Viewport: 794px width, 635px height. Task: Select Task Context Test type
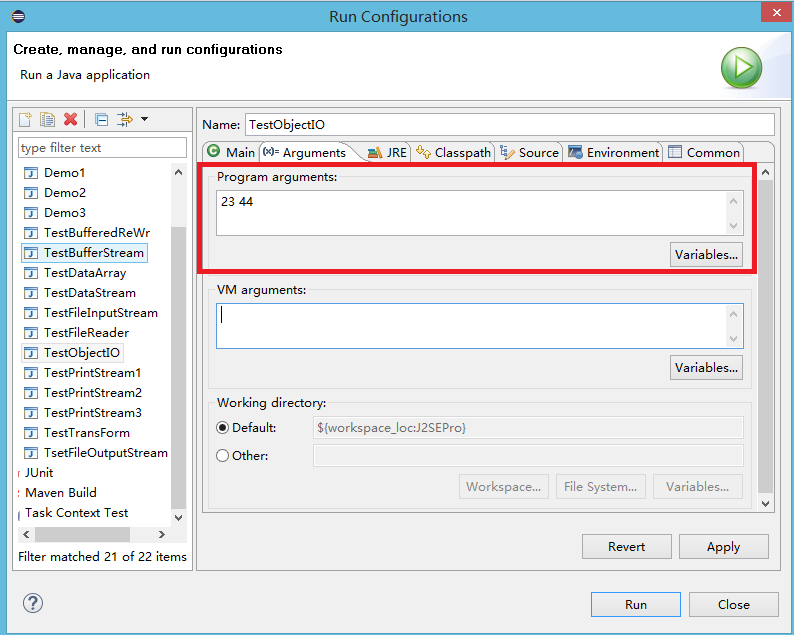pos(76,513)
